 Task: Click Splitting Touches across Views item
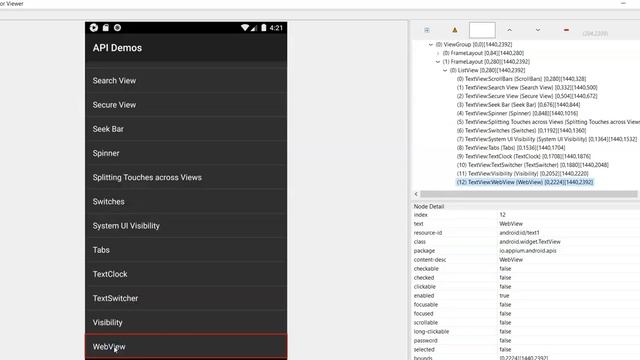[186, 178]
